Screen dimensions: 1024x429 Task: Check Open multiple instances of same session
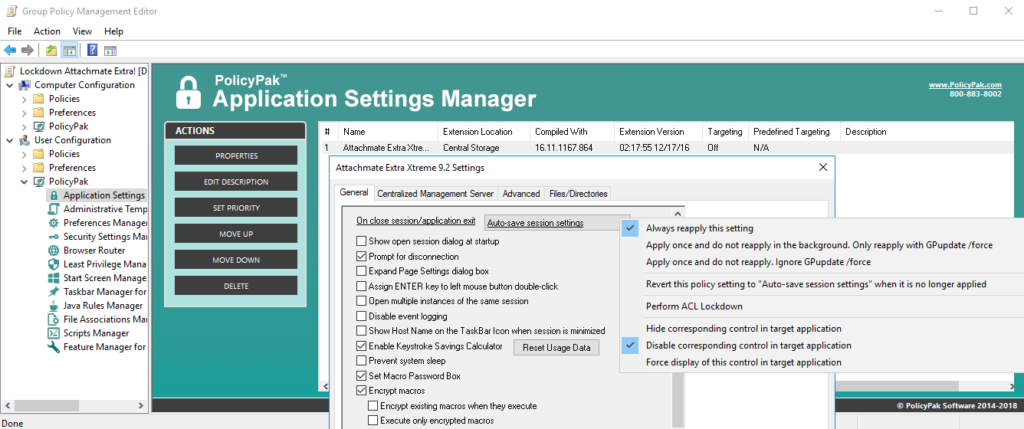pos(361,301)
